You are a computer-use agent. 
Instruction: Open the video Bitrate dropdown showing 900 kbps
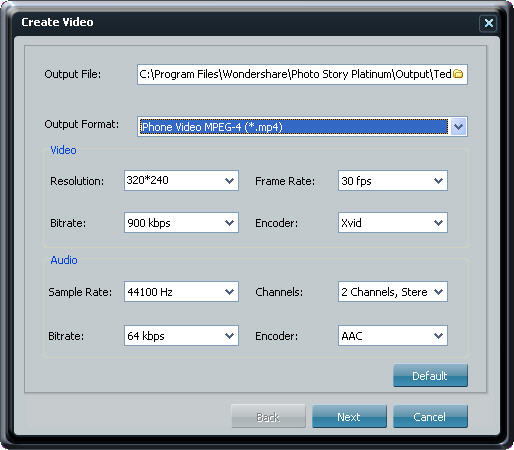(x=181, y=222)
